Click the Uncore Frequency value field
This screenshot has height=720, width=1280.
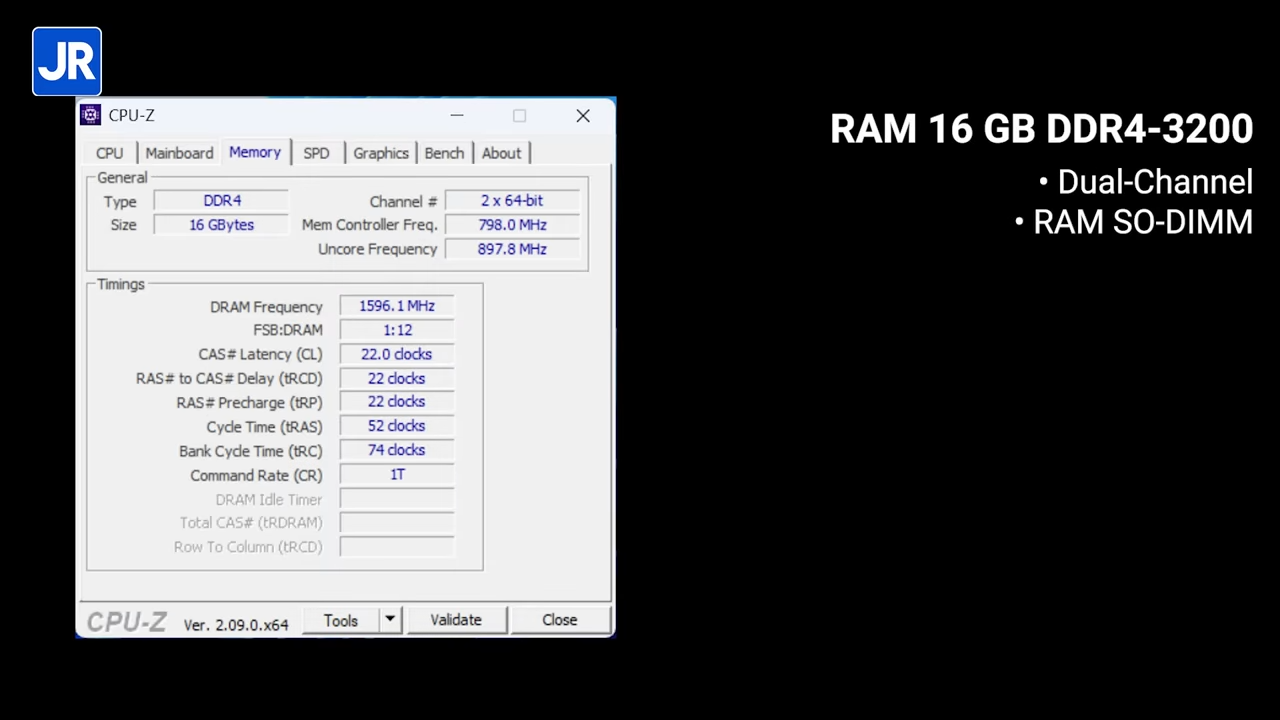point(512,249)
